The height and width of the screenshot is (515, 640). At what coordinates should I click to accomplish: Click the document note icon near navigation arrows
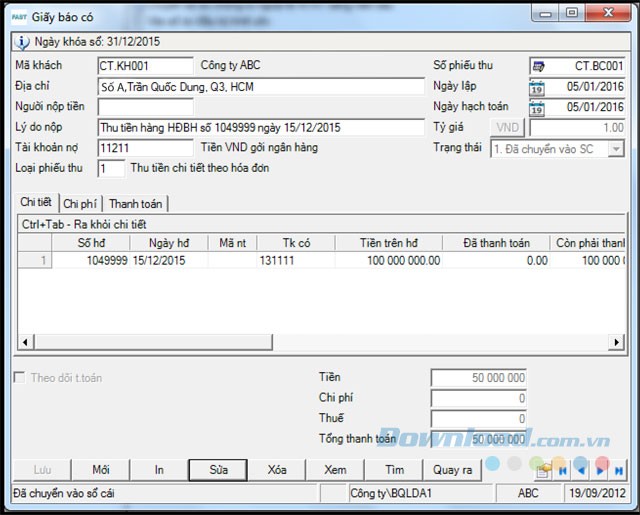(x=544, y=469)
